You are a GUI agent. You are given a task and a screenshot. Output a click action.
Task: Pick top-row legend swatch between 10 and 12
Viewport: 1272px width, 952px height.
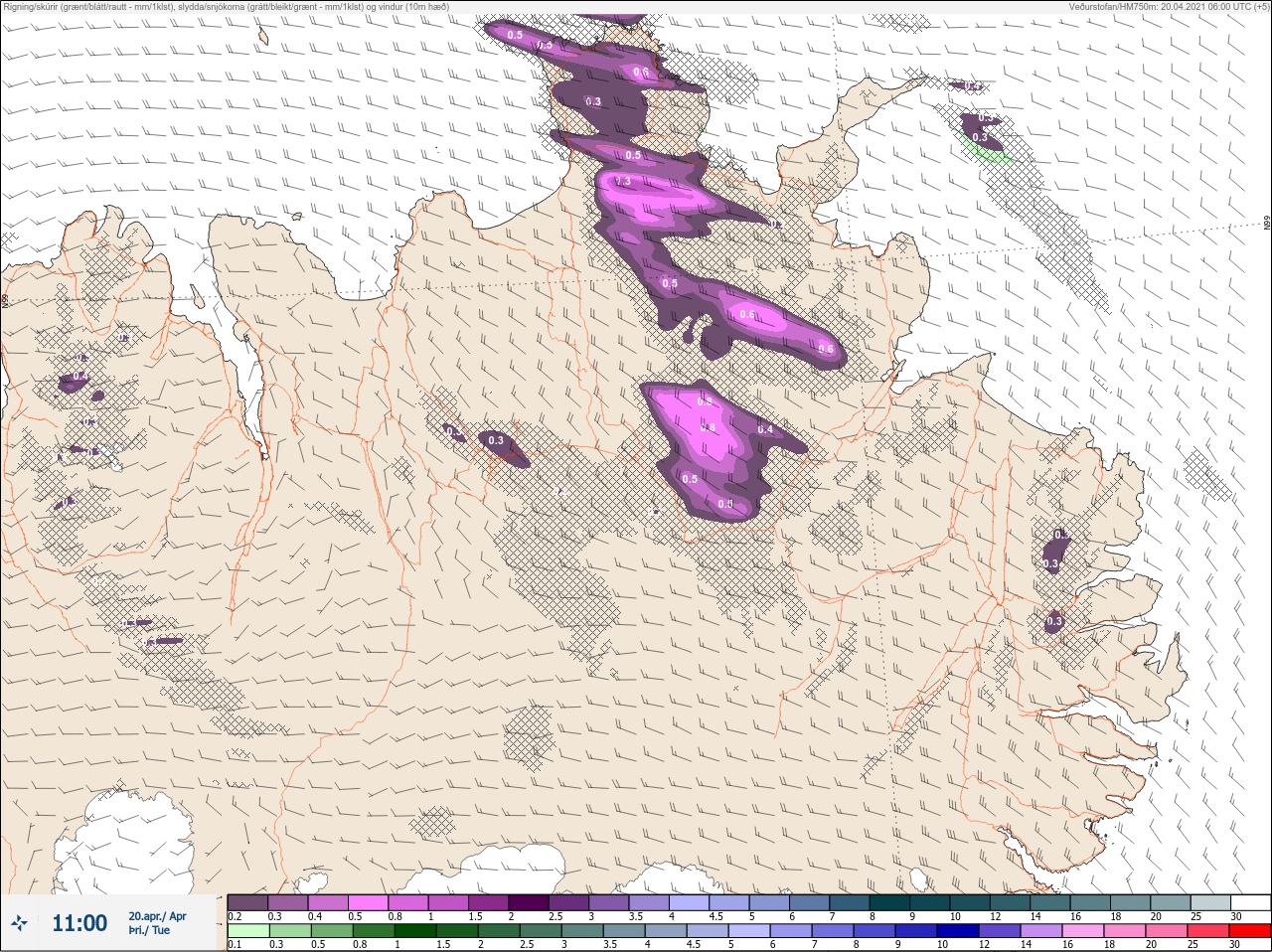click(x=970, y=902)
